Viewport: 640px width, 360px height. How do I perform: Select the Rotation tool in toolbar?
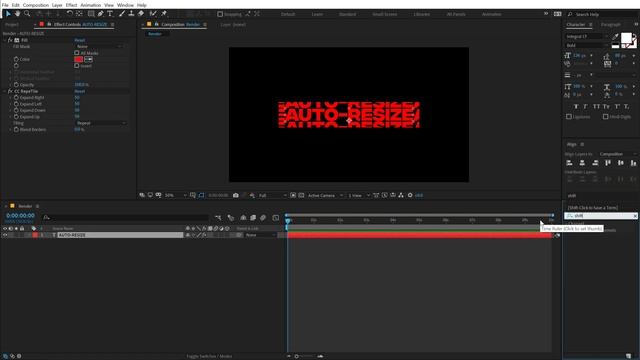click(70, 14)
